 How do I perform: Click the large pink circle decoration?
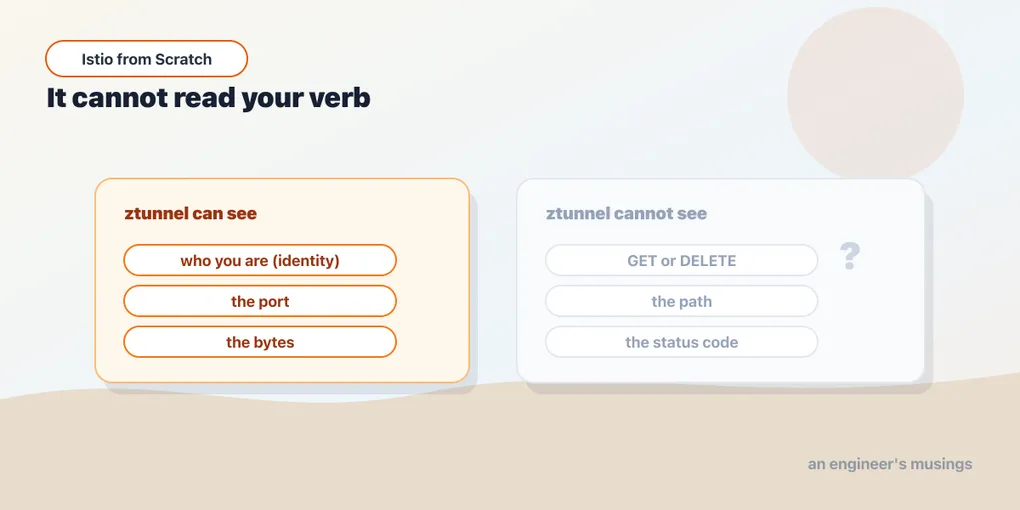click(x=875, y=94)
